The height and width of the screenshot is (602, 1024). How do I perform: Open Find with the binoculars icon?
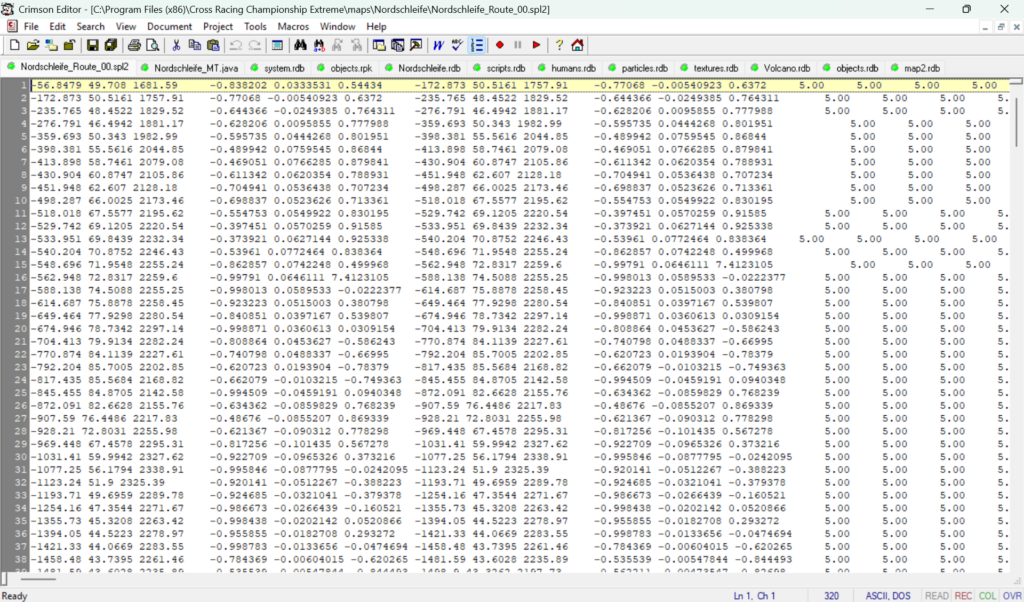click(300, 45)
